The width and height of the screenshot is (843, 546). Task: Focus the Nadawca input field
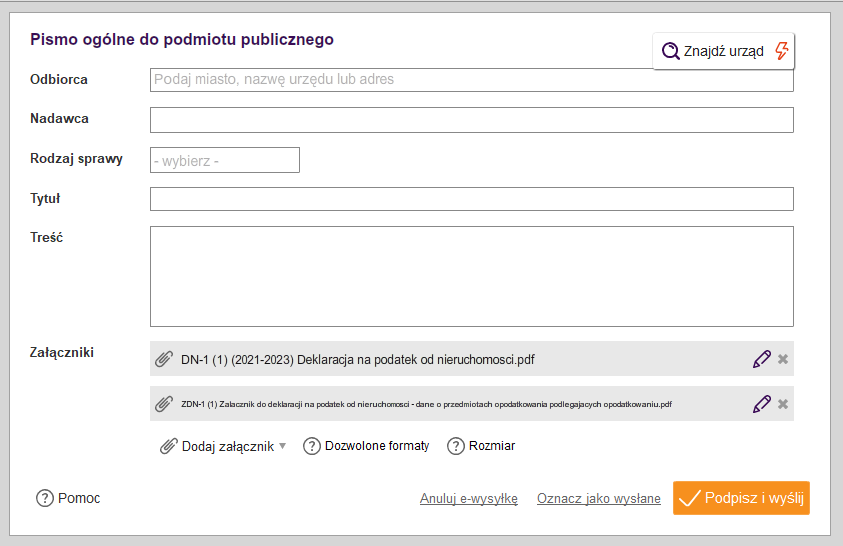(471, 120)
